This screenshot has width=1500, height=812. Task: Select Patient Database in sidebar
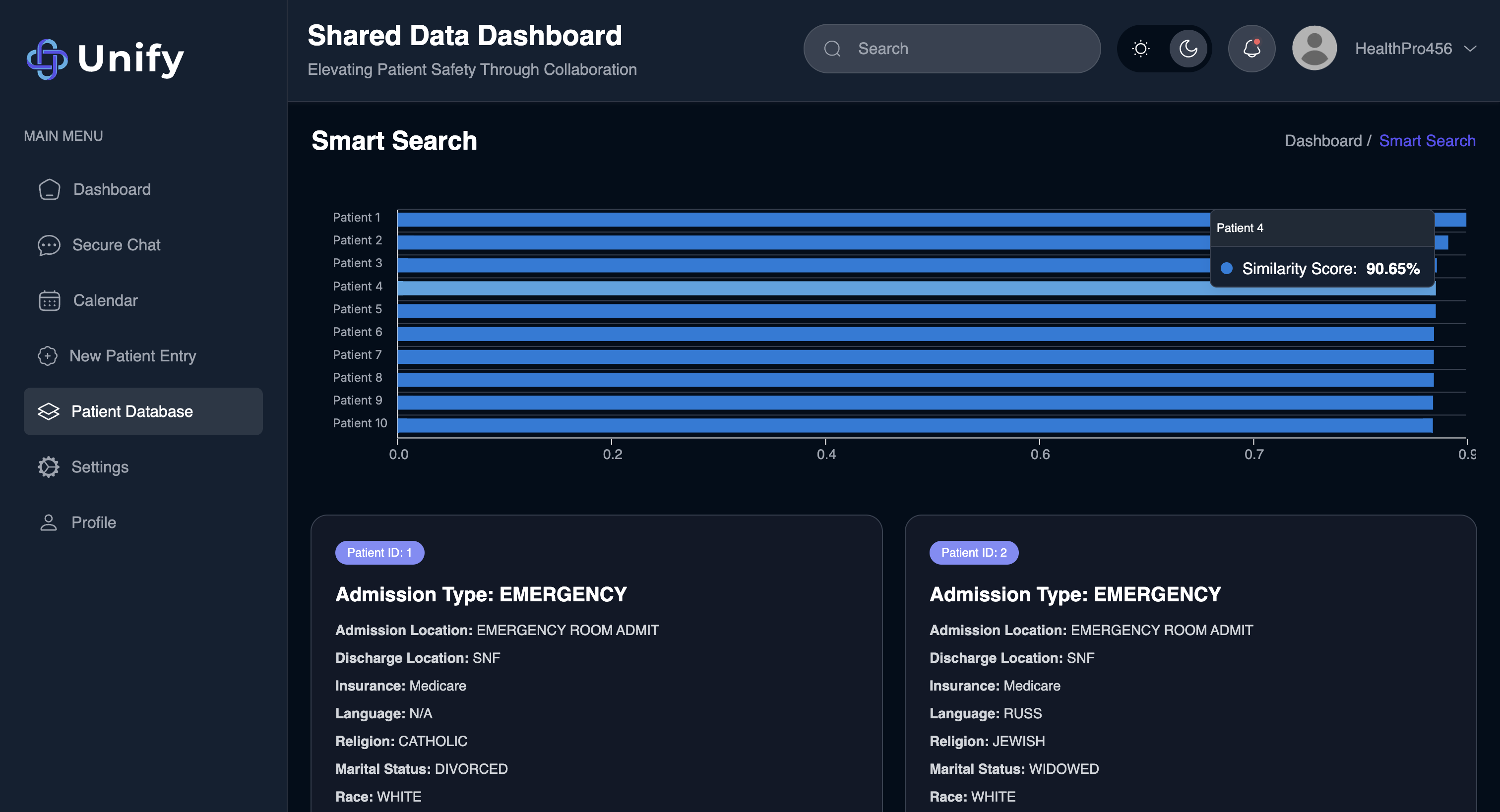(x=131, y=411)
